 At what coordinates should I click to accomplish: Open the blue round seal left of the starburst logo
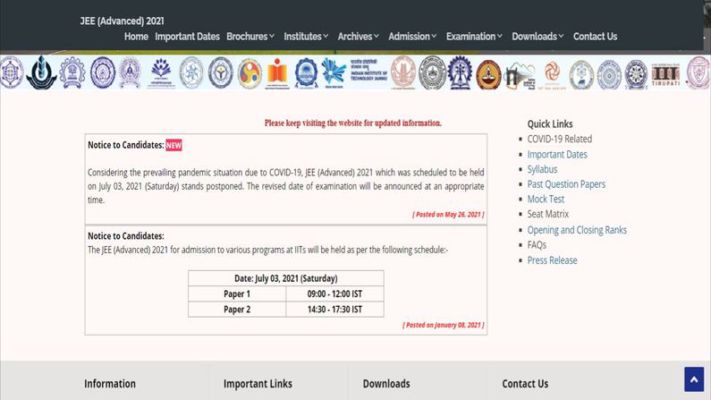click(306, 73)
